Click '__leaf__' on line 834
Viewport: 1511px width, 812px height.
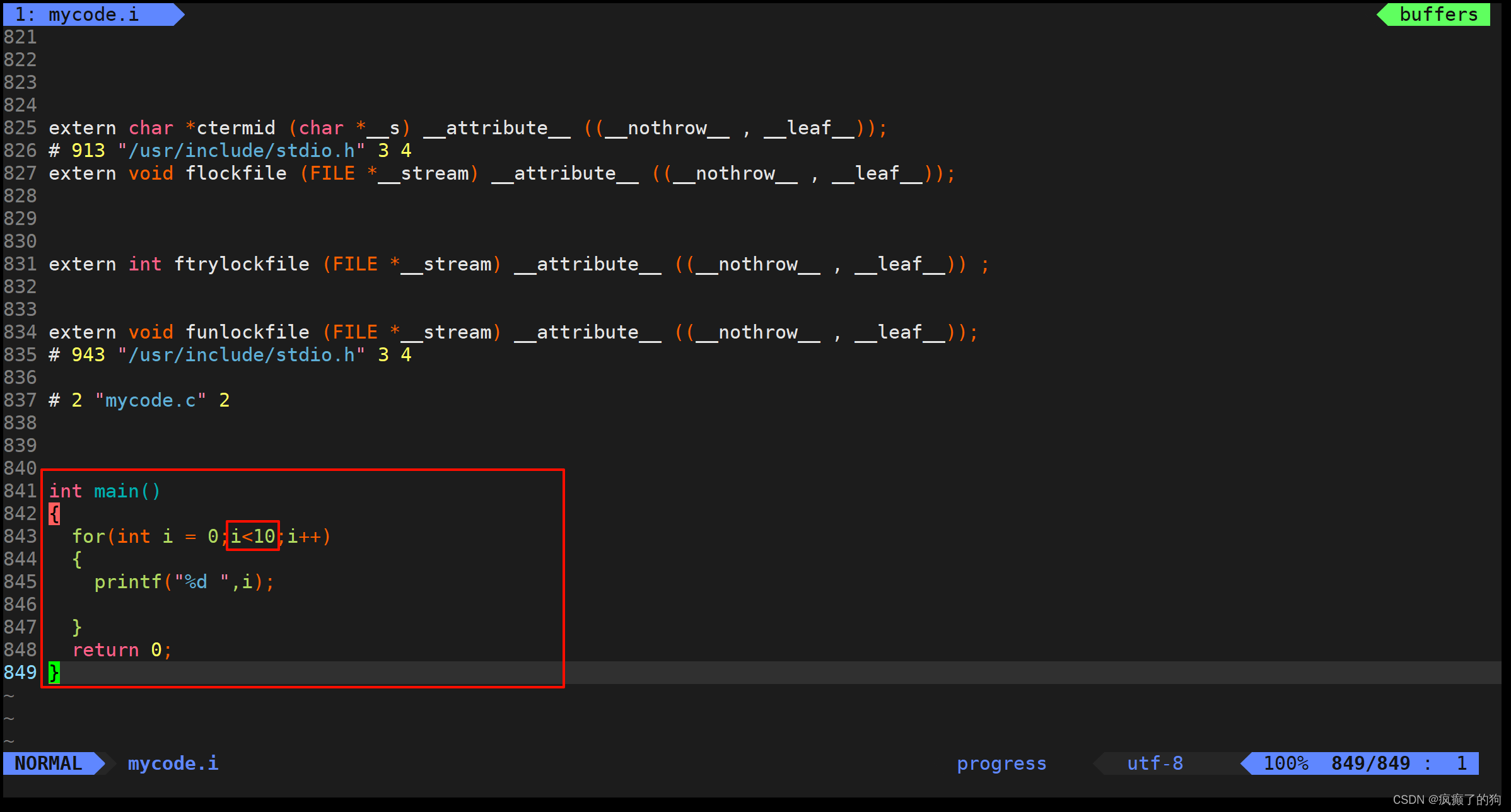[x=900, y=332]
